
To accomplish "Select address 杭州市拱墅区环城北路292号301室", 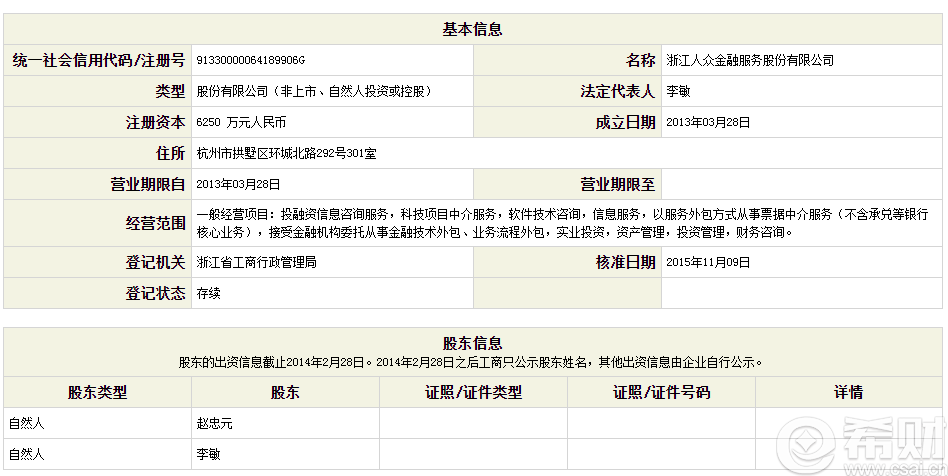I will click(287, 154).
